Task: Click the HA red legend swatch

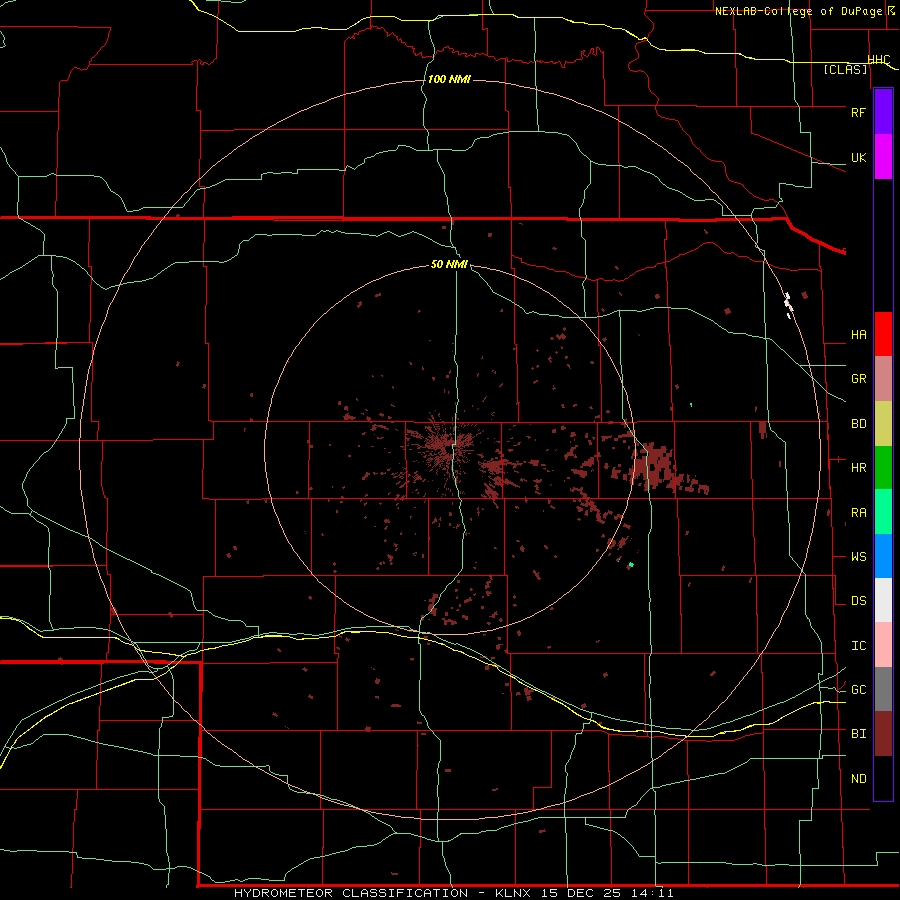Action: pos(883,334)
